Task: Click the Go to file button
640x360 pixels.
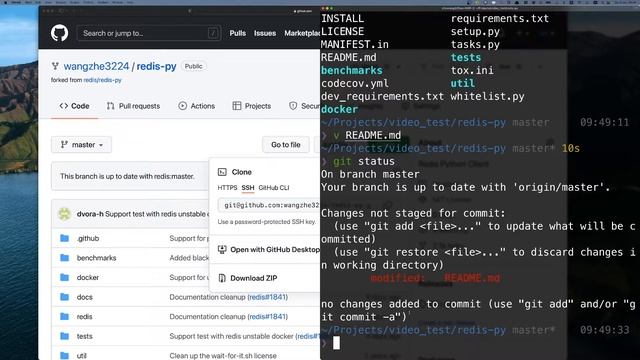Action: coord(286,144)
